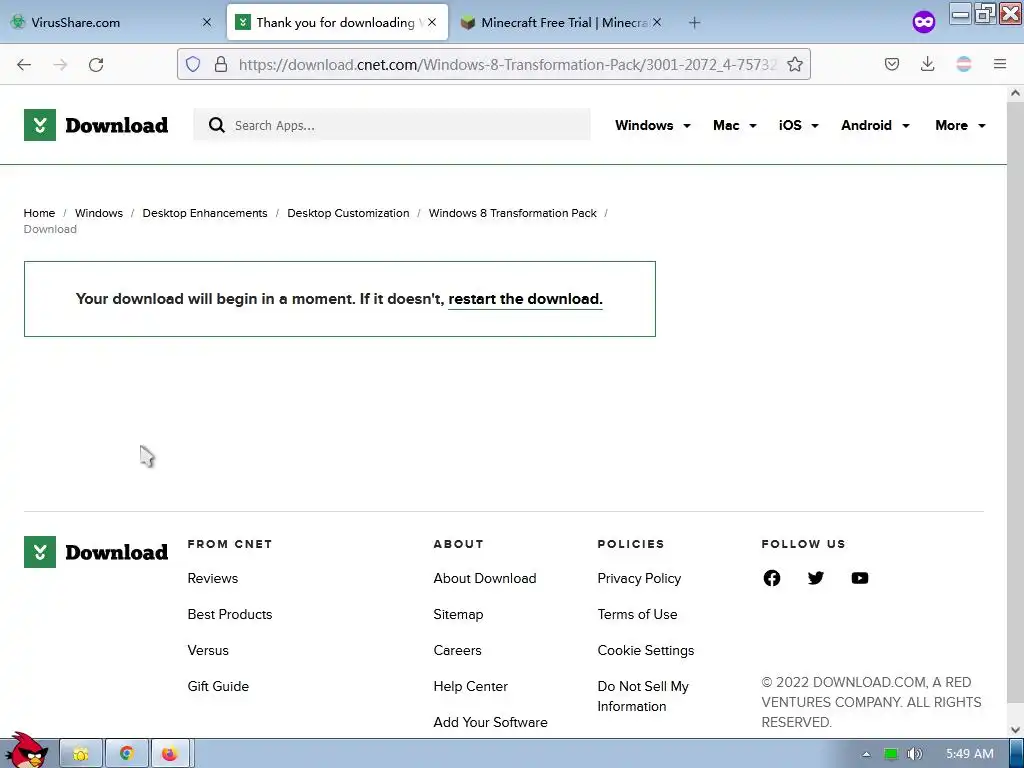Click the purple private browsing mask icon
The image size is (1024, 768).
[923, 22]
